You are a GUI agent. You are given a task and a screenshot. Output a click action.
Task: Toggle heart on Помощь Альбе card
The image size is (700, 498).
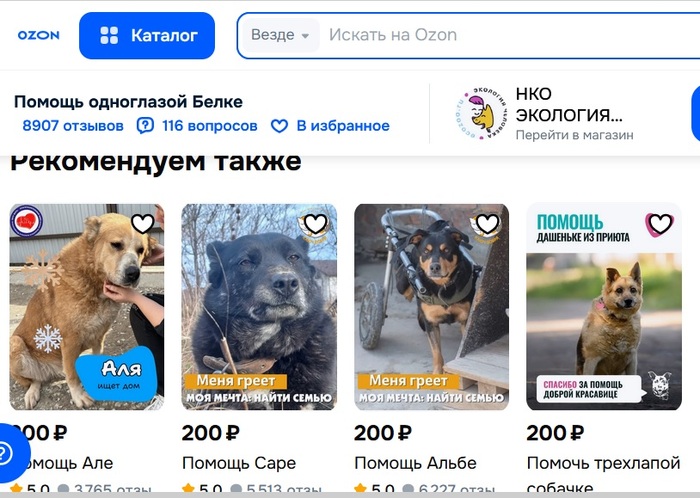[x=488, y=224]
